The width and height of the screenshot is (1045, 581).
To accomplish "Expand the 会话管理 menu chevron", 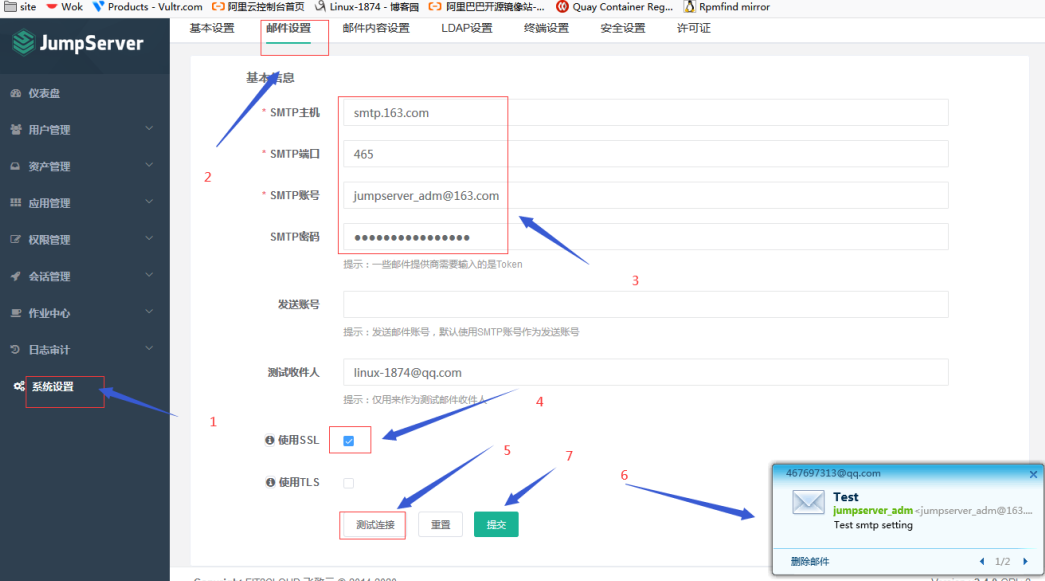I will pyautogui.click(x=149, y=275).
